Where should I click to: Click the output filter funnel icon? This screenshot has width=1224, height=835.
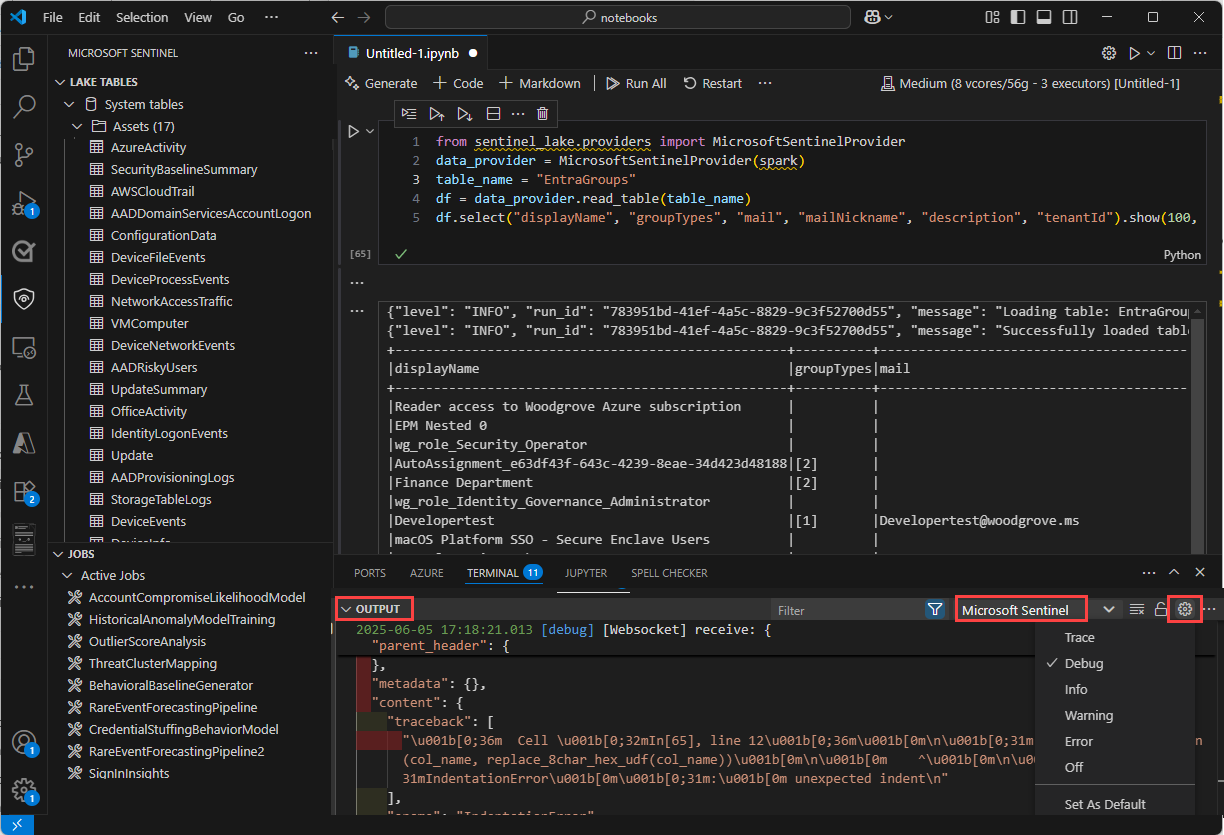[x=935, y=609]
